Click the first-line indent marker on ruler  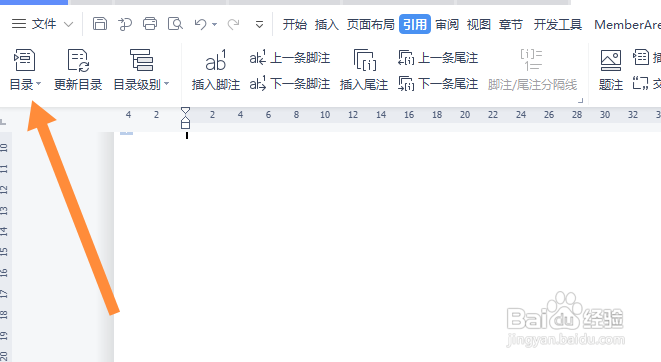click(185, 111)
